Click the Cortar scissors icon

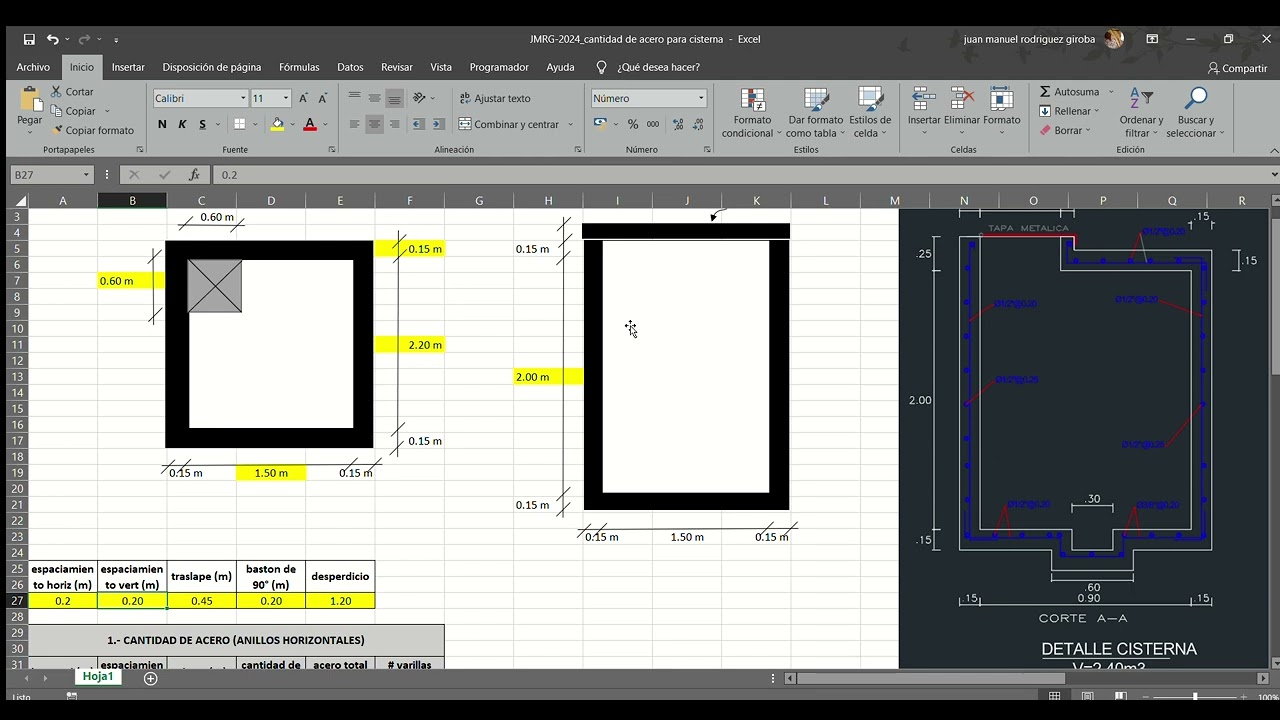[x=56, y=92]
